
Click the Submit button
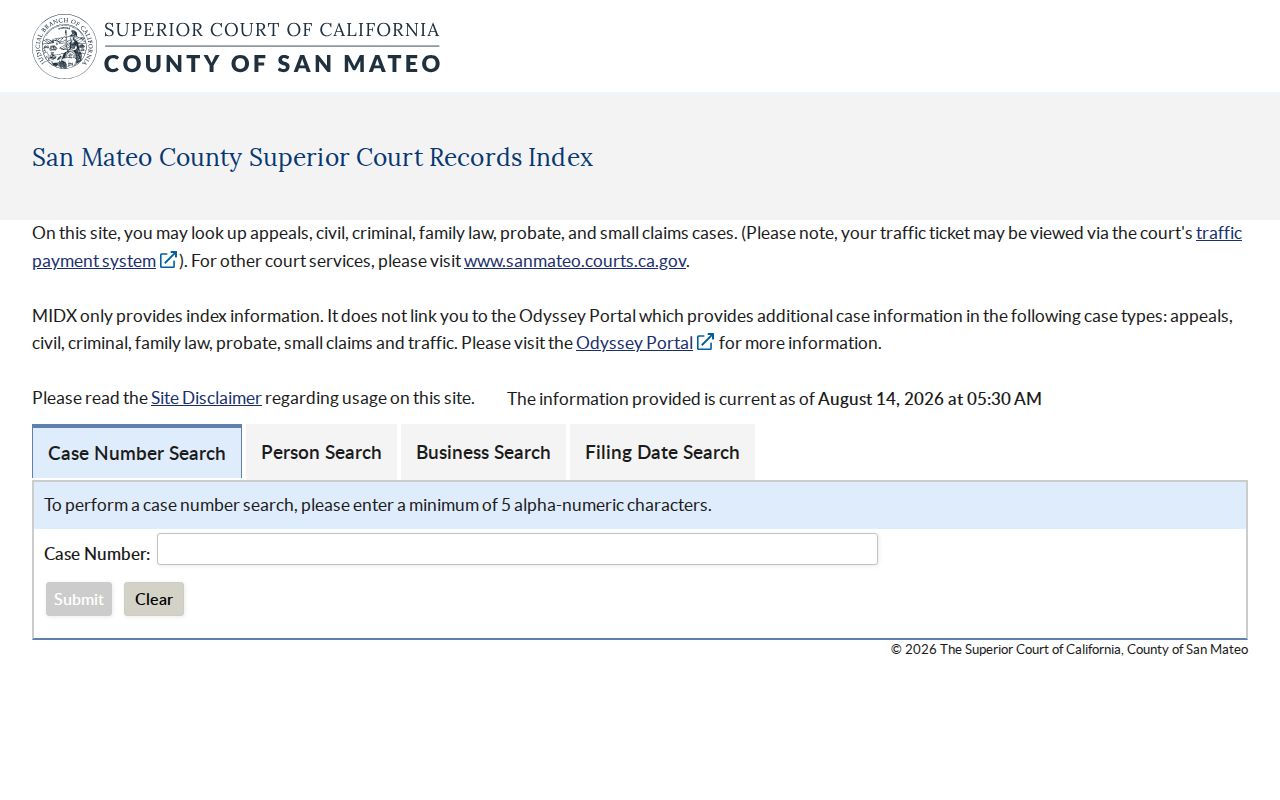point(79,599)
